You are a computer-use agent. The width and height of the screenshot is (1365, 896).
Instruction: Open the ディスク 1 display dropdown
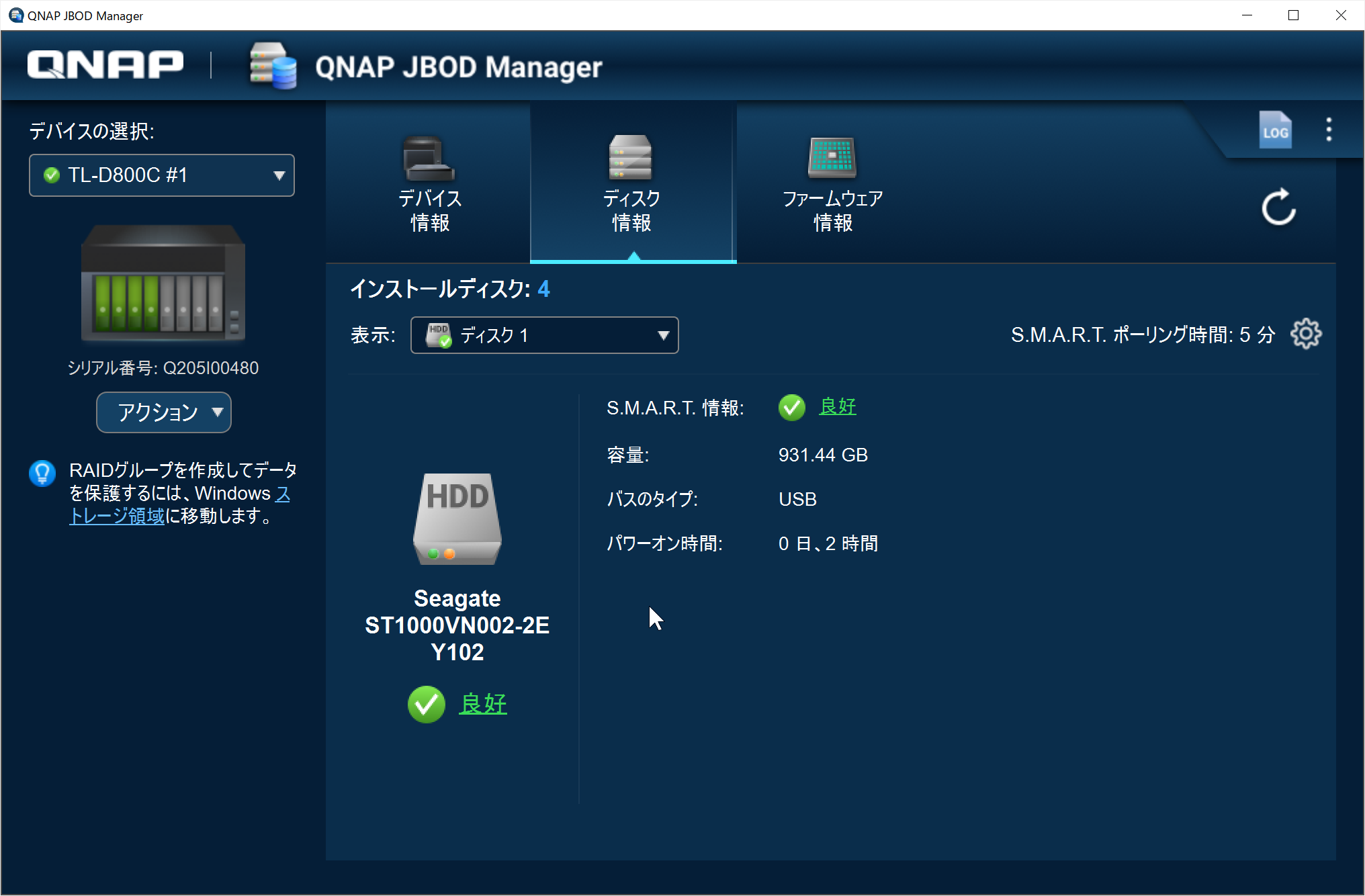pos(544,335)
